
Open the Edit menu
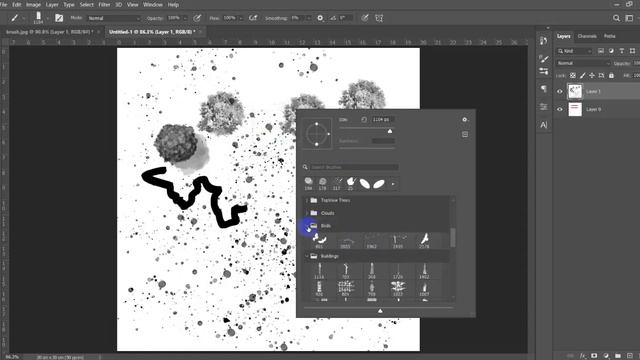pyautogui.click(x=17, y=5)
